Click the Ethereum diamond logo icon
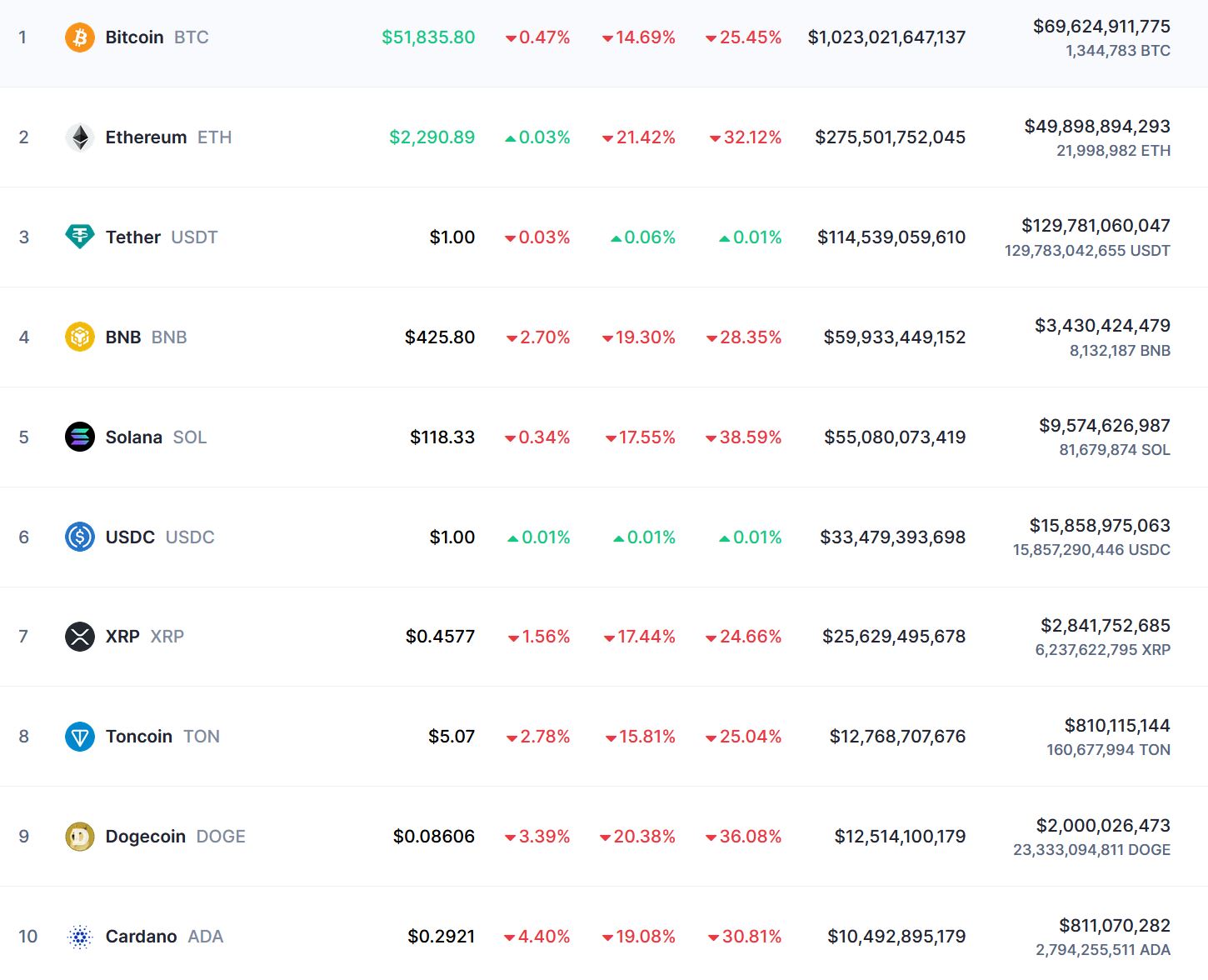 tap(80, 137)
